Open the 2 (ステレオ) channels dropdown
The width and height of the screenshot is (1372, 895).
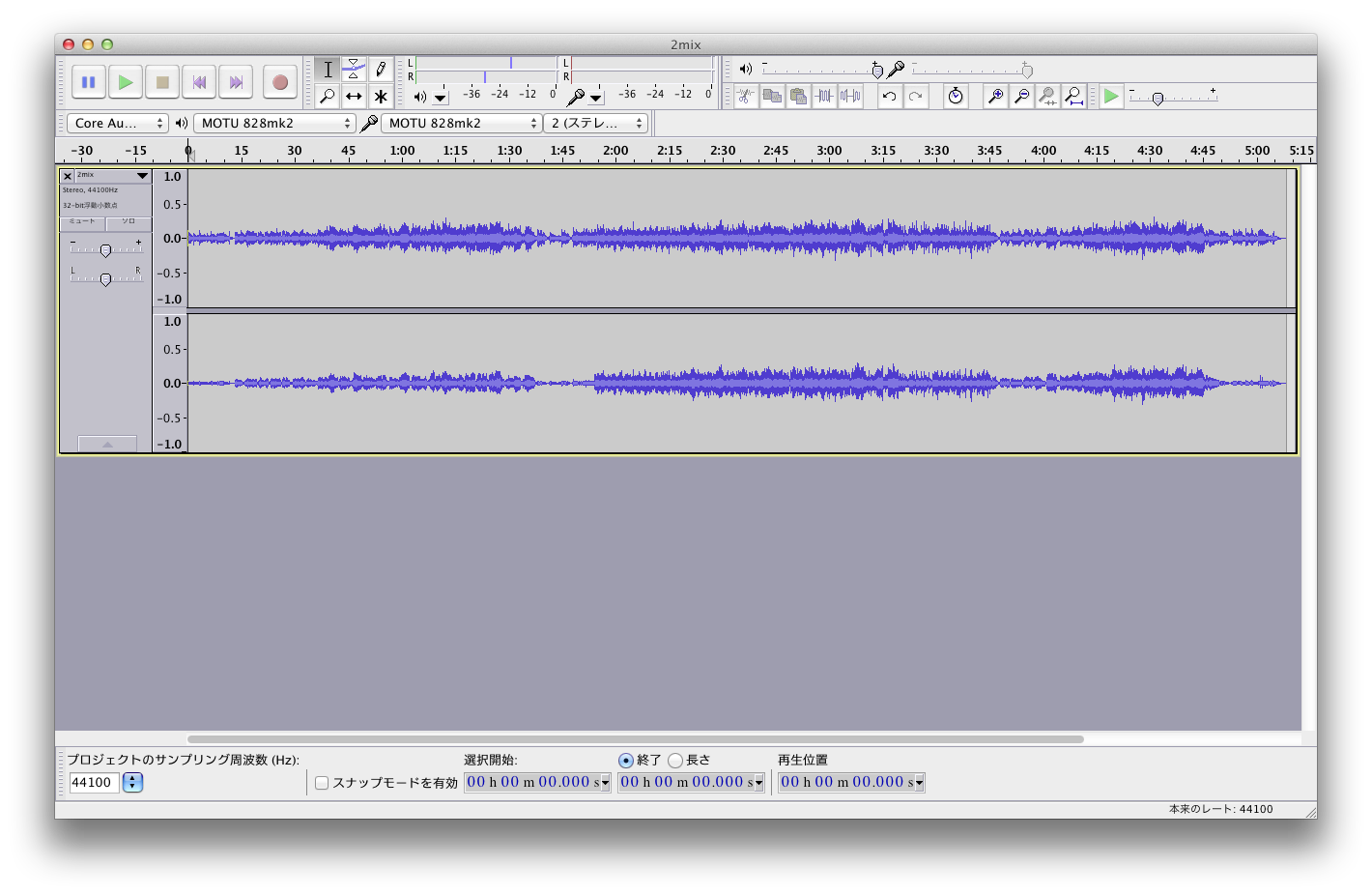coord(596,124)
